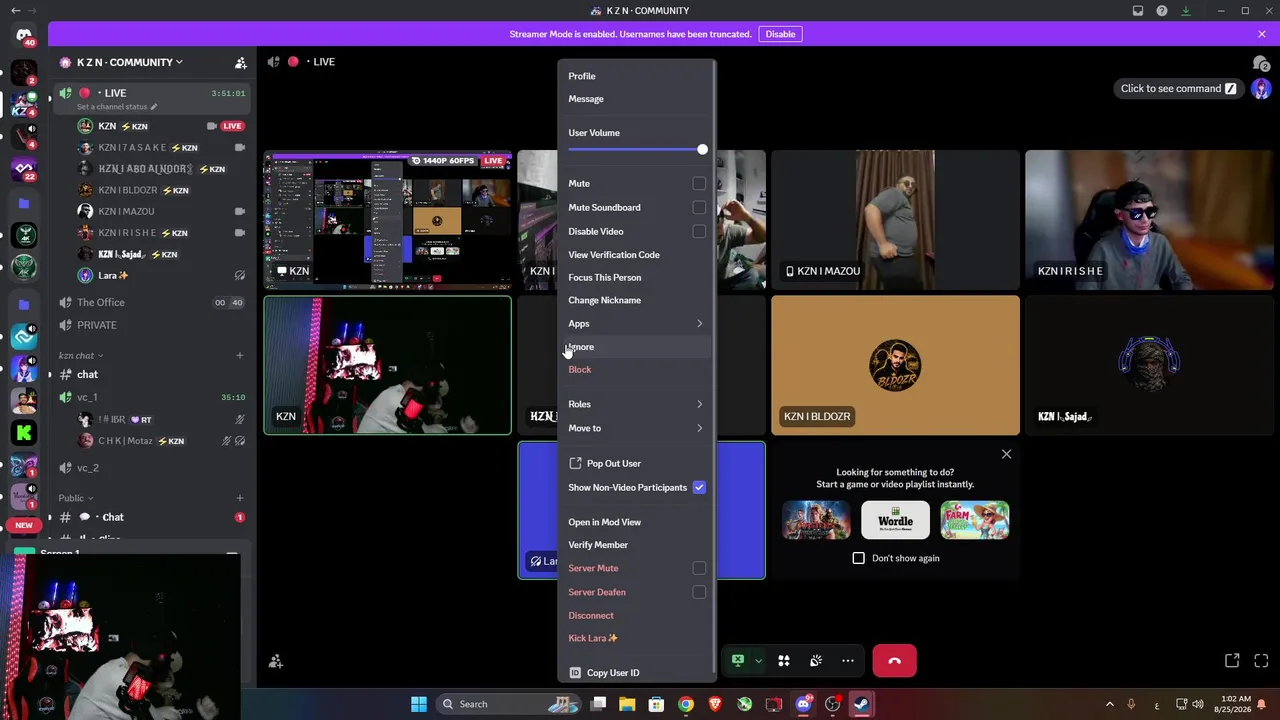Open the K Z N · COMMUNITY server dropdown
This screenshot has height=720, width=1280.
coord(130,62)
